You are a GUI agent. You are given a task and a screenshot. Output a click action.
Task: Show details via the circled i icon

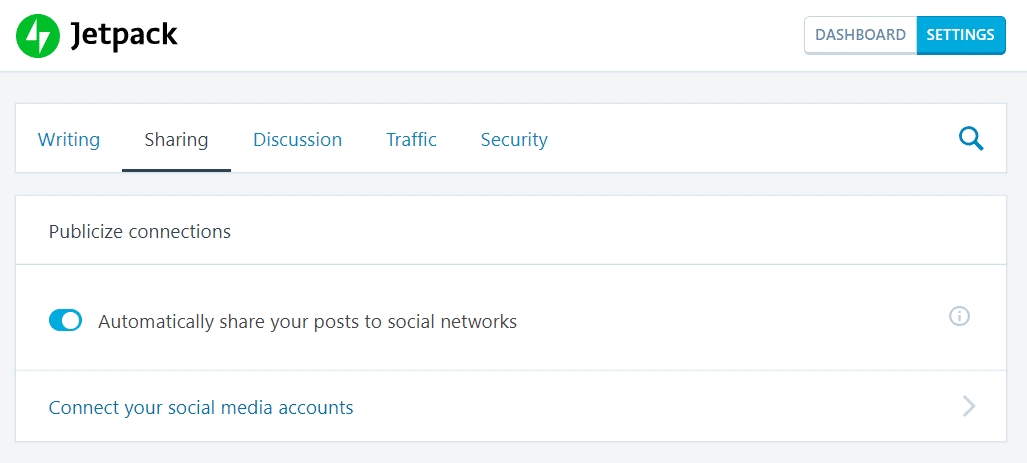[959, 316]
